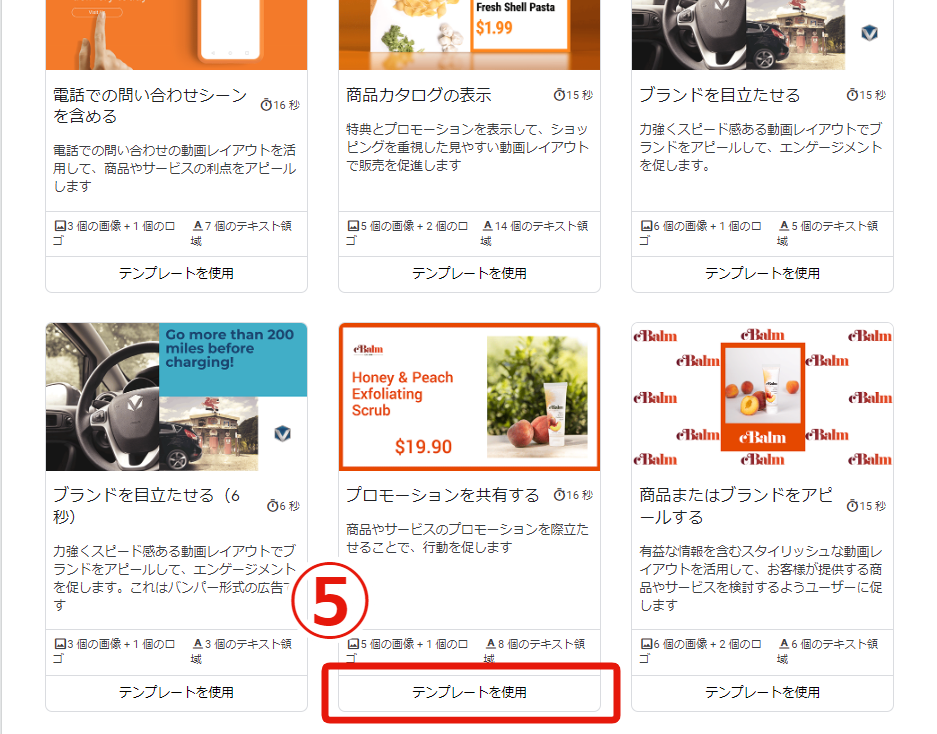Click the text icon beside 8個のテキスト領域
This screenshot has width=937, height=734.
click(490, 645)
